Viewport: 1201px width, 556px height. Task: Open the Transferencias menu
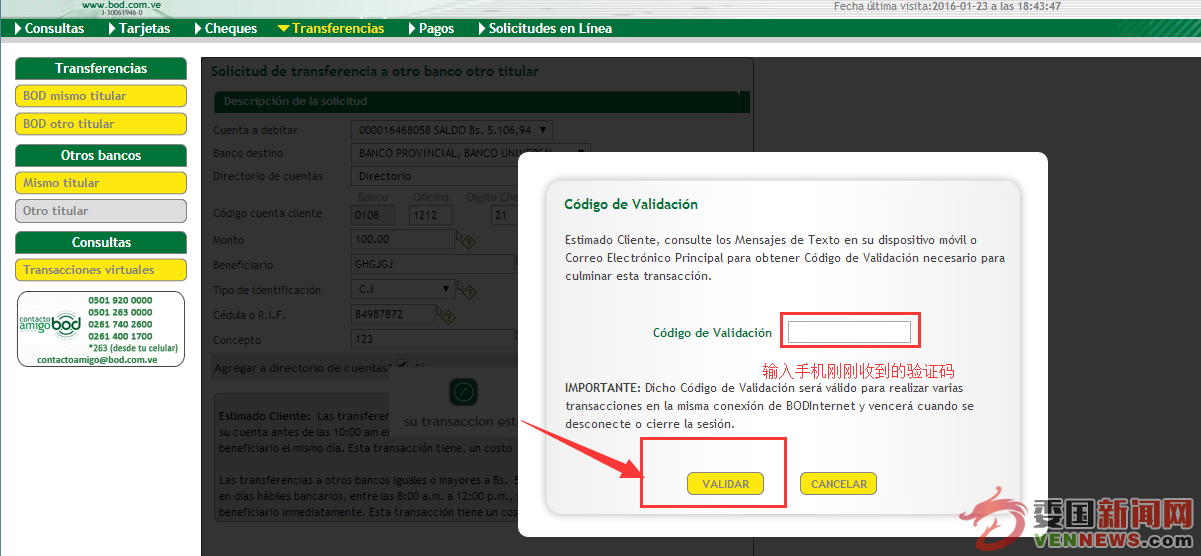[338, 28]
